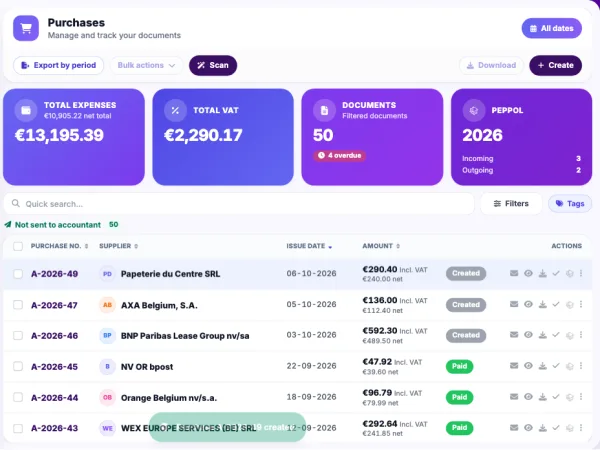The image size is (600, 450).
Task: Open more options for A-2026-43
Action: (581, 427)
